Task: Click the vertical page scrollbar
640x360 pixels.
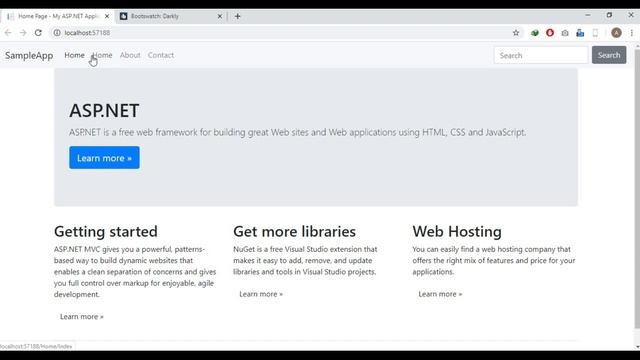Action: click(x=637, y=188)
